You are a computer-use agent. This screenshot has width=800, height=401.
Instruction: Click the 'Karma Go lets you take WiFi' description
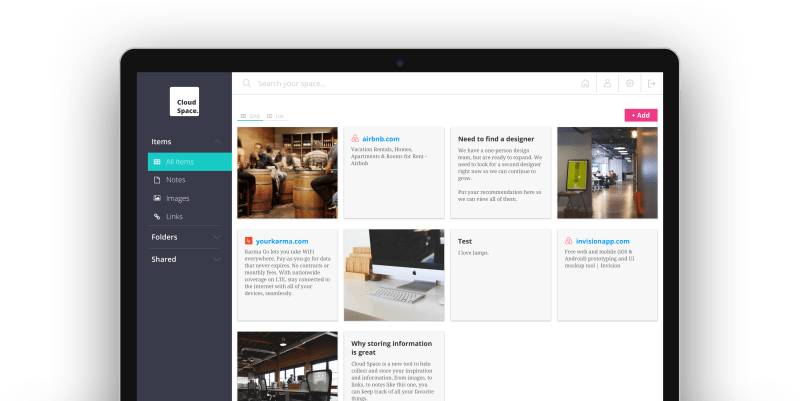pyautogui.click(x=287, y=272)
